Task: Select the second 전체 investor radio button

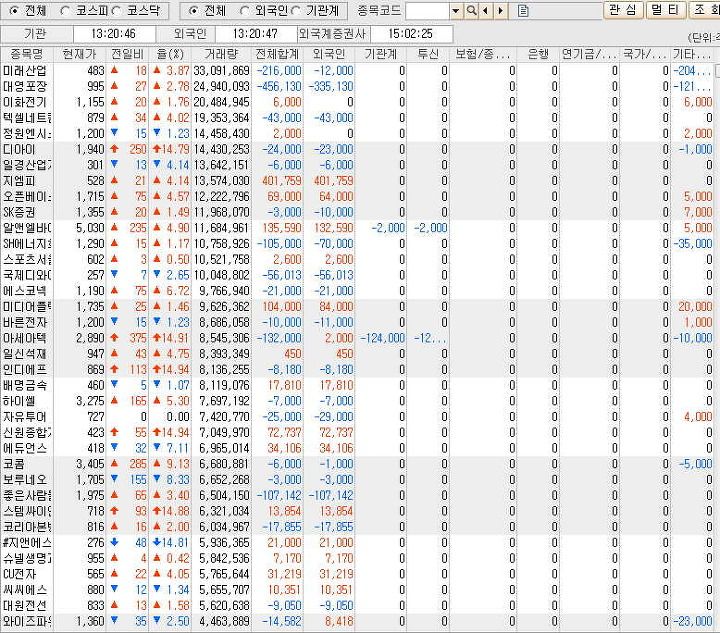Action: [x=193, y=11]
